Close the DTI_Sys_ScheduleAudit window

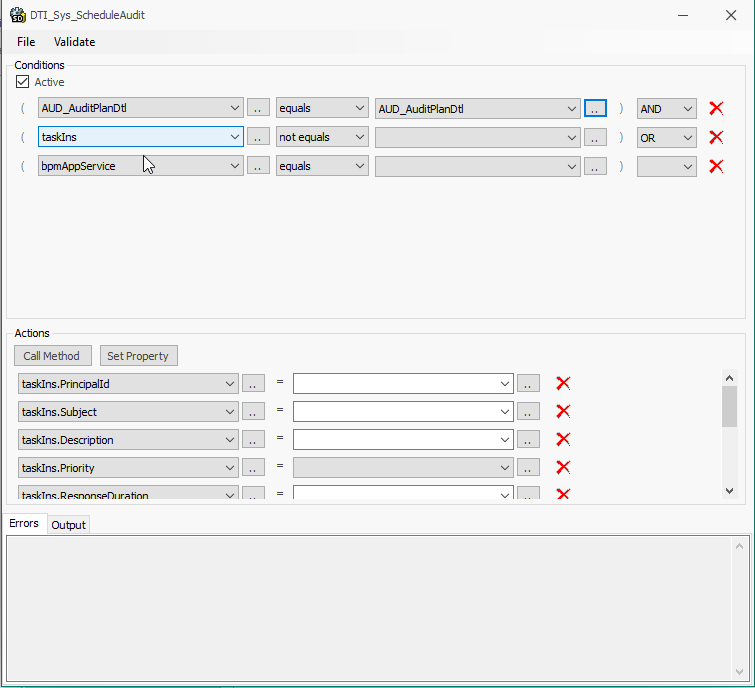tap(731, 15)
